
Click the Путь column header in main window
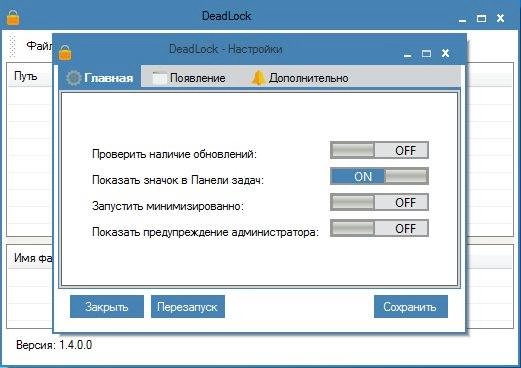26,76
